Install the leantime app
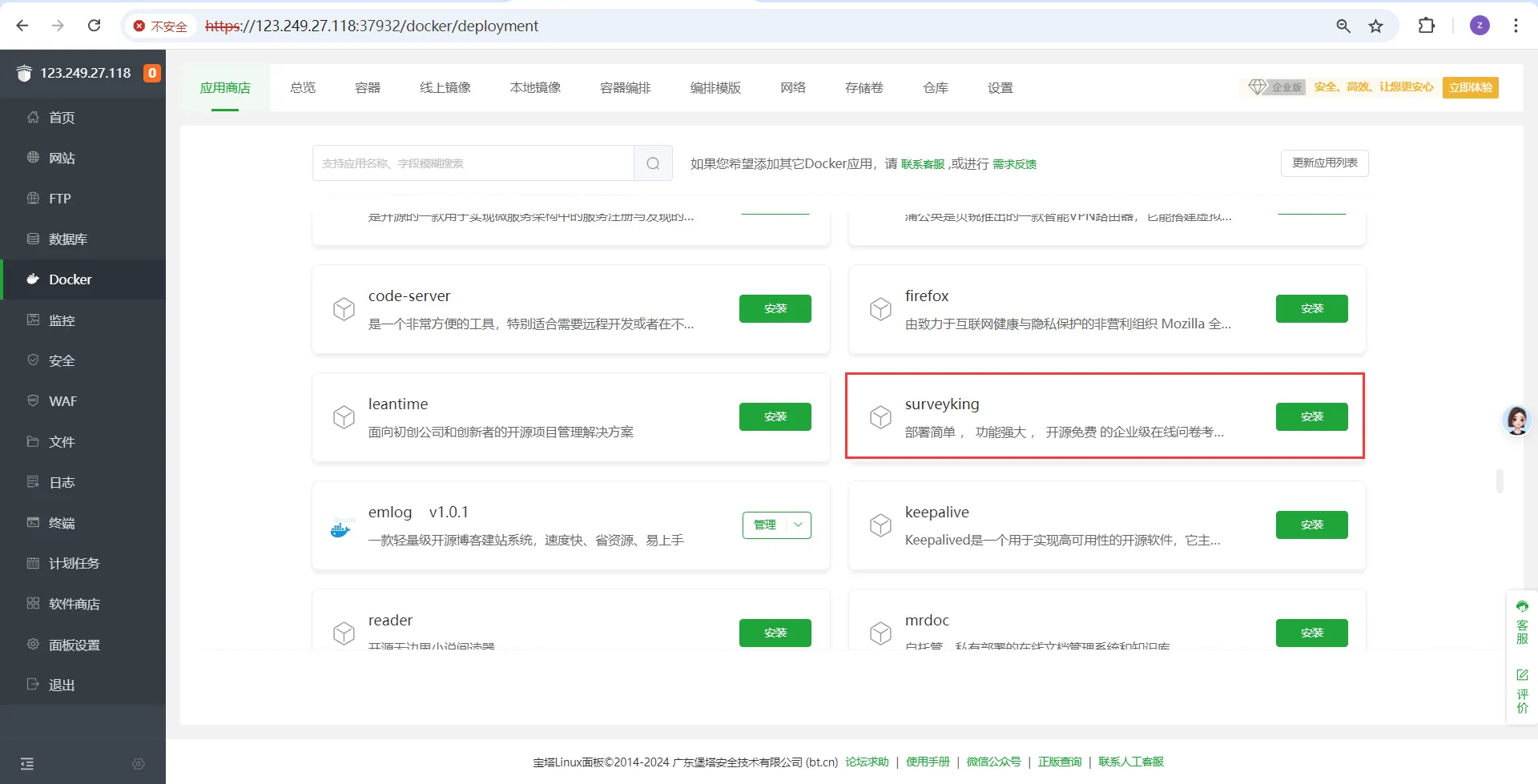The image size is (1538, 784). [x=775, y=417]
